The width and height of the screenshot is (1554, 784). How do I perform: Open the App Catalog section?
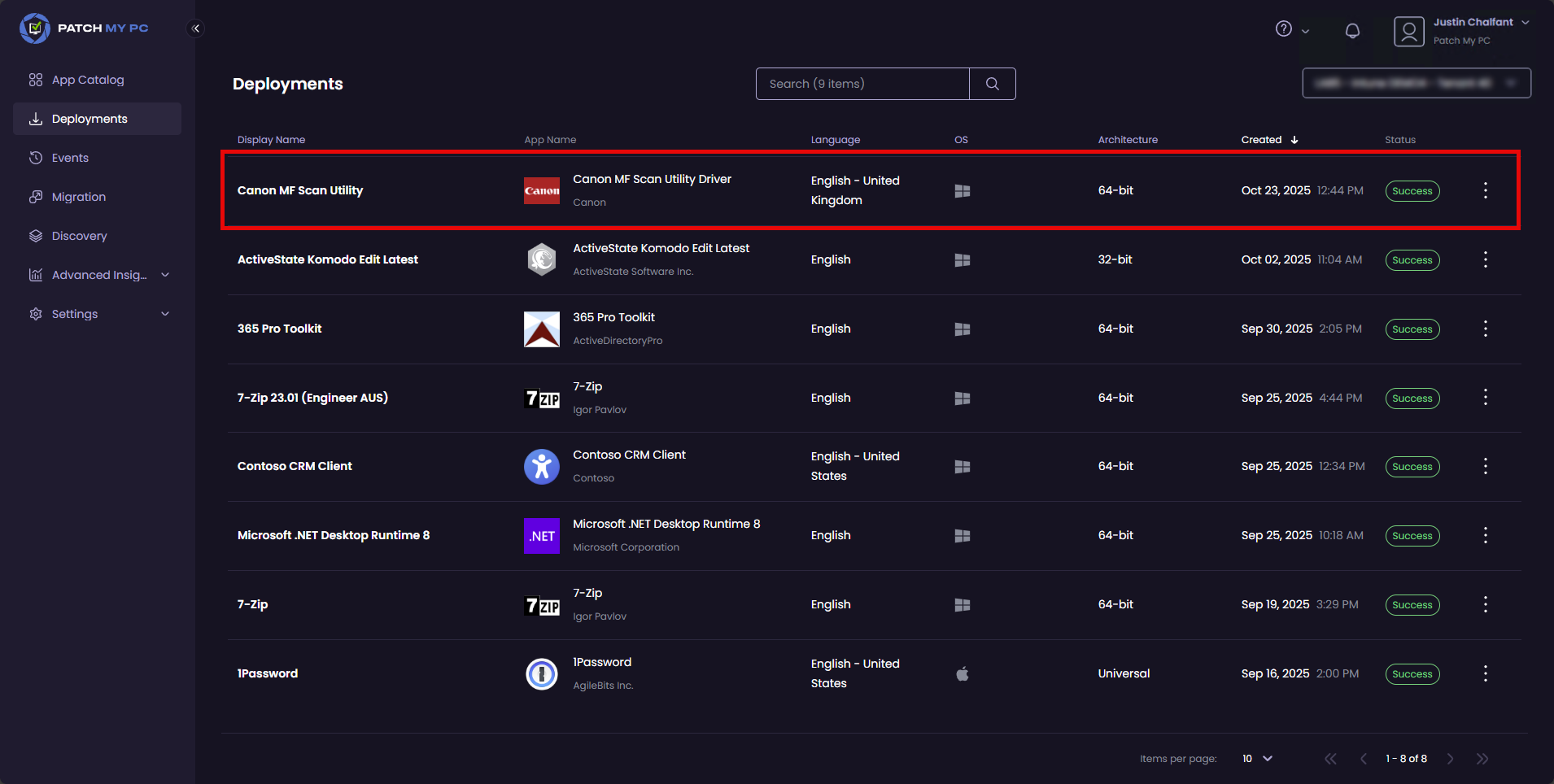pos(87,79)
